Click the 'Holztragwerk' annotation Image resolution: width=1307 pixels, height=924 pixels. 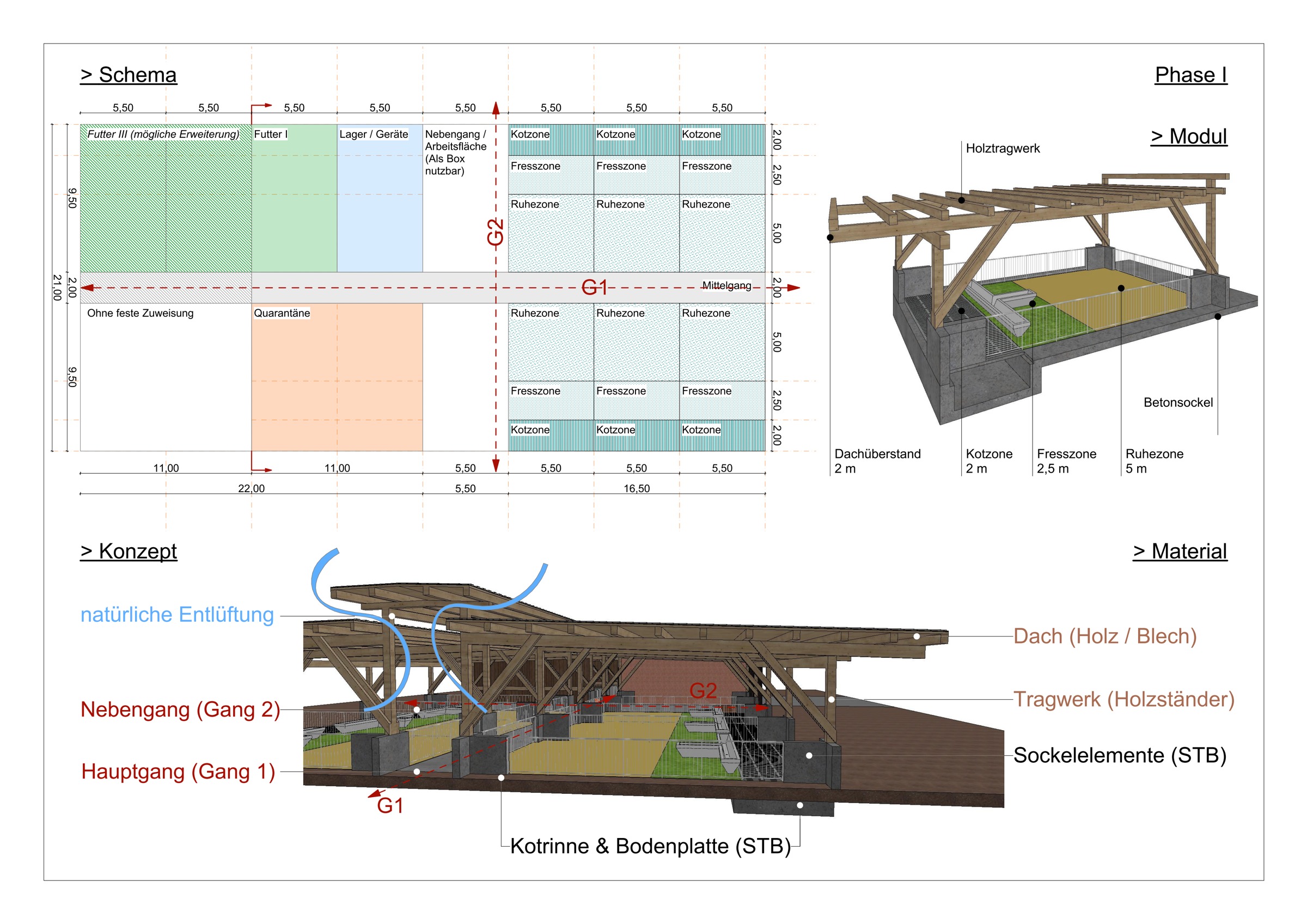click(x=1003, y=149)
